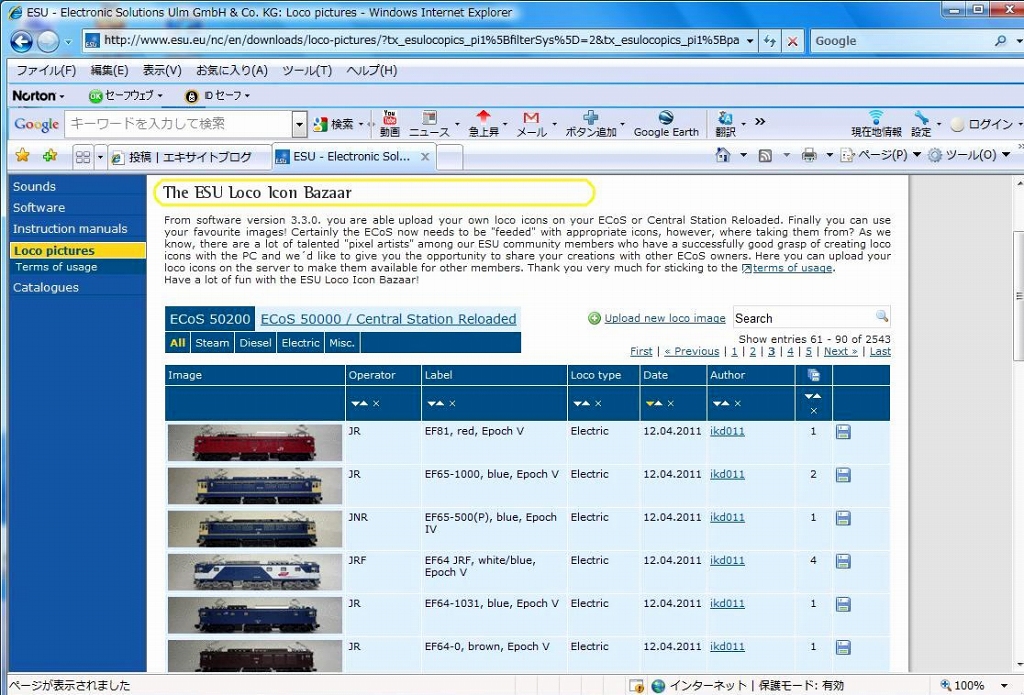Clear the Date column sort X
Viewport: 1024px width, 695px height.
point(671,404)
